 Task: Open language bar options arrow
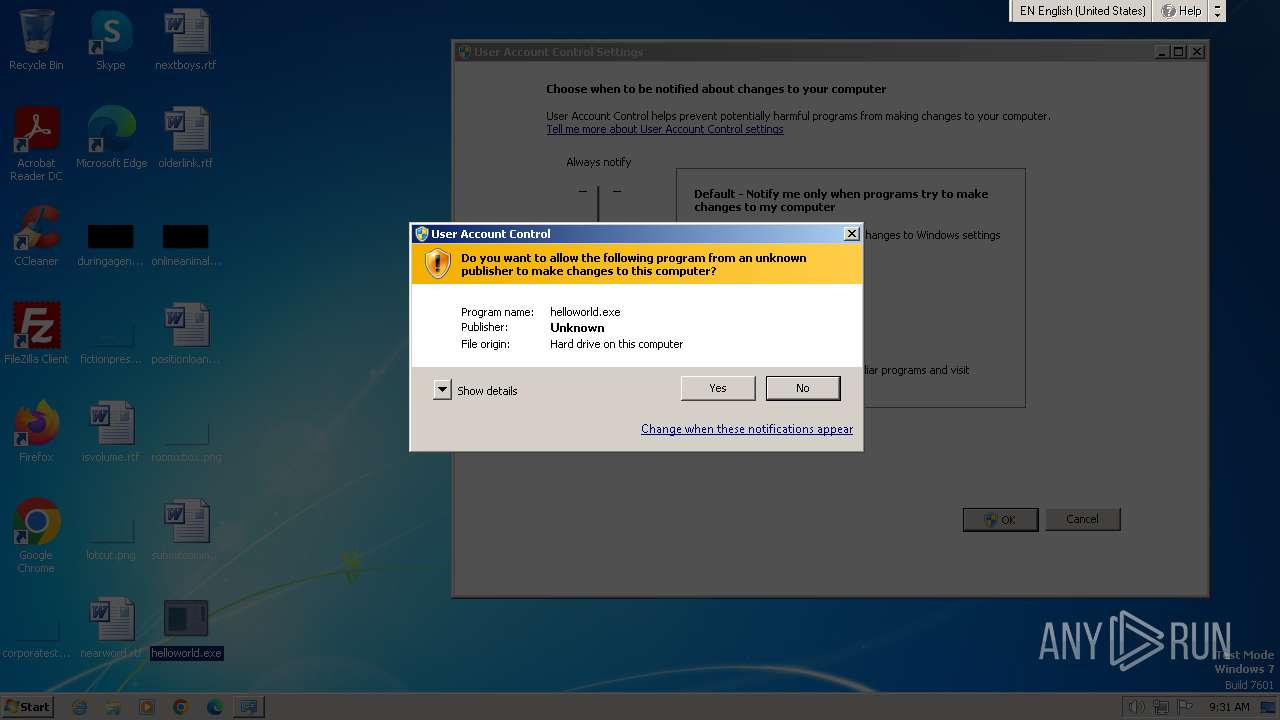click(x=1217, y=11)
